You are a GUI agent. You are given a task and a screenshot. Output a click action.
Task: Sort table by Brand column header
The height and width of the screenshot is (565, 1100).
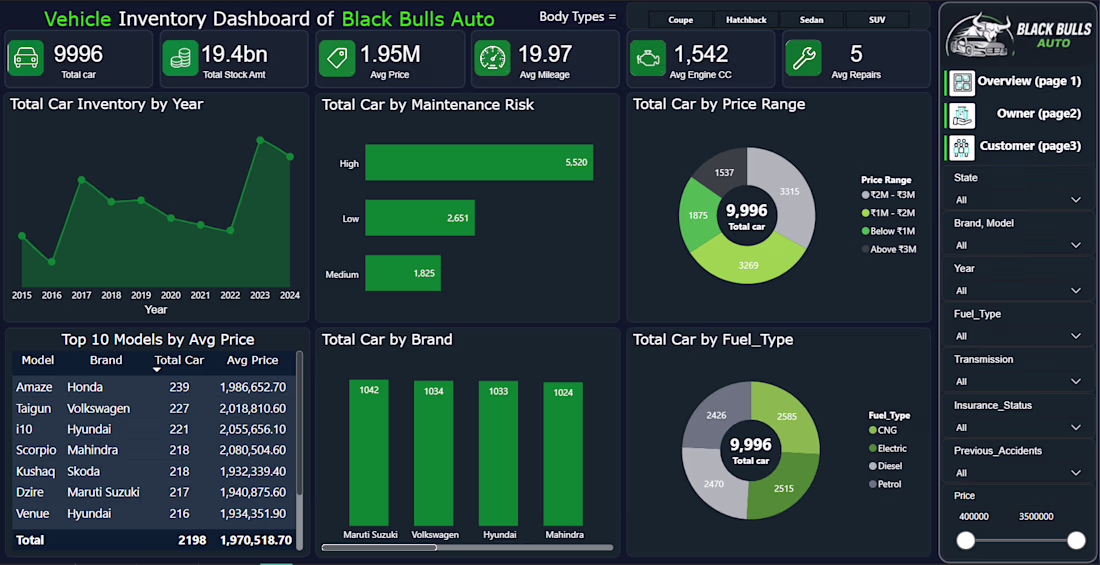pos(106,361)
